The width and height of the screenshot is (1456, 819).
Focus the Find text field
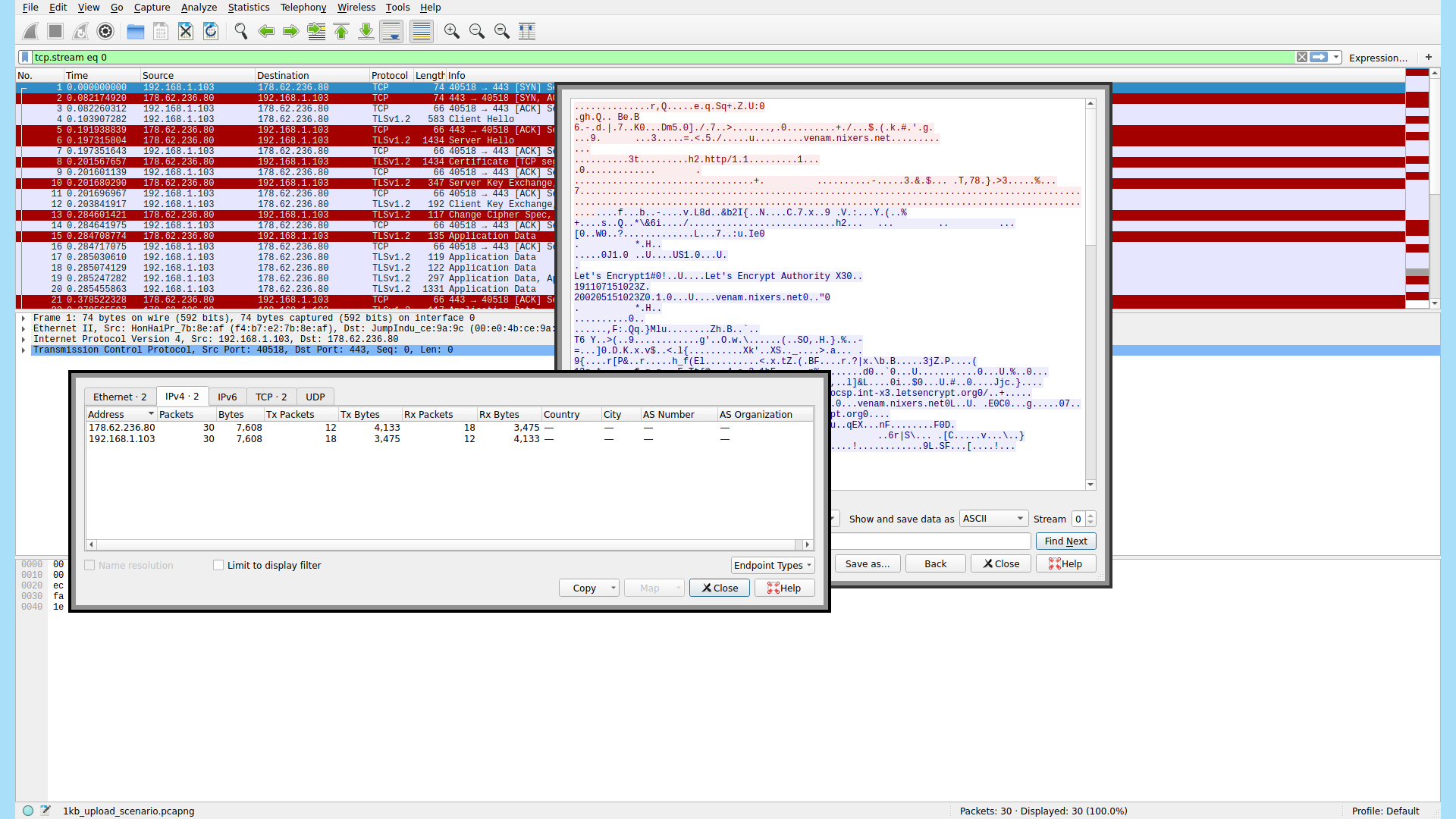point(931,541)
